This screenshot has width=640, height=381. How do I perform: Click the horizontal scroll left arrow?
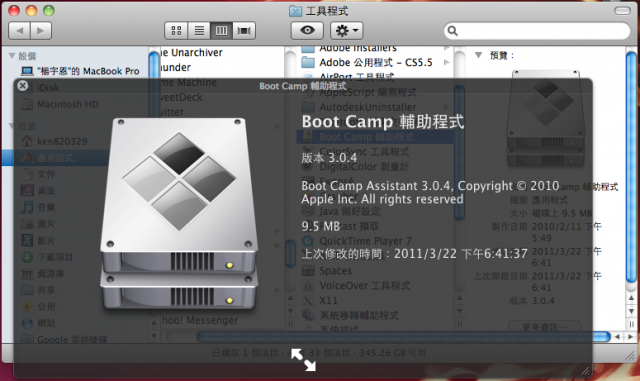[618, 337]
